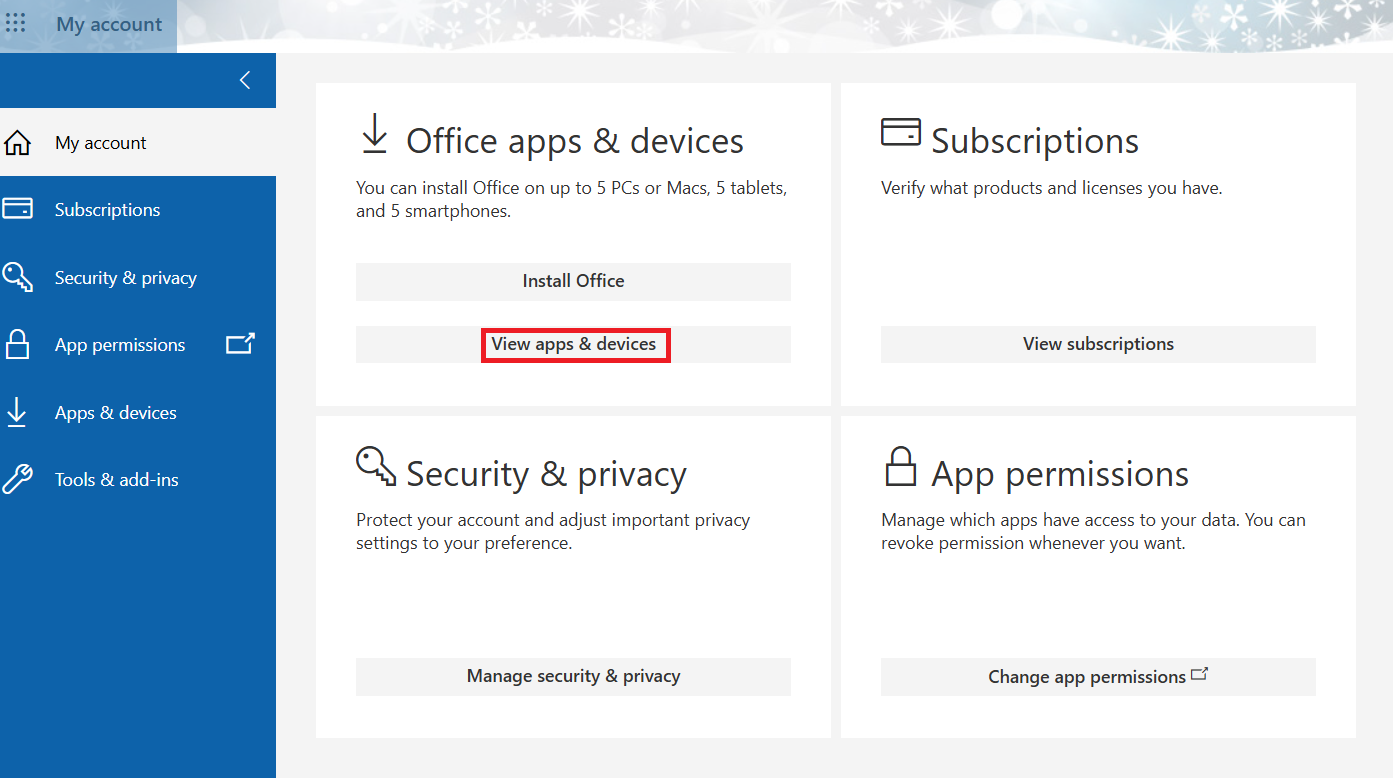1393x778 pixels.
Task: Open View subscriptions button
Action: click(x=1098, y=344)
